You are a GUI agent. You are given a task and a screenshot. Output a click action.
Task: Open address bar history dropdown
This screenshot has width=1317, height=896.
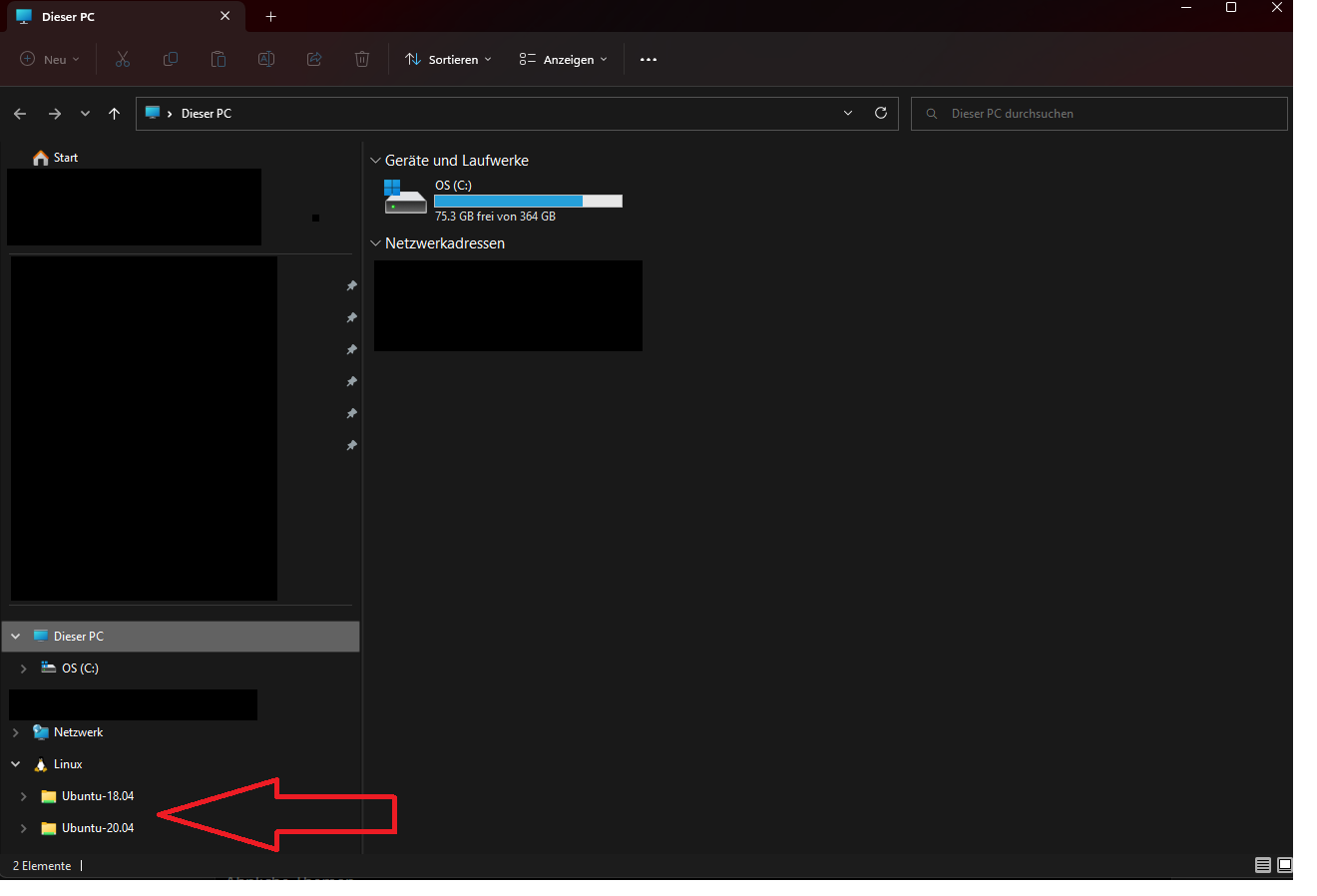tap(848, 113)
